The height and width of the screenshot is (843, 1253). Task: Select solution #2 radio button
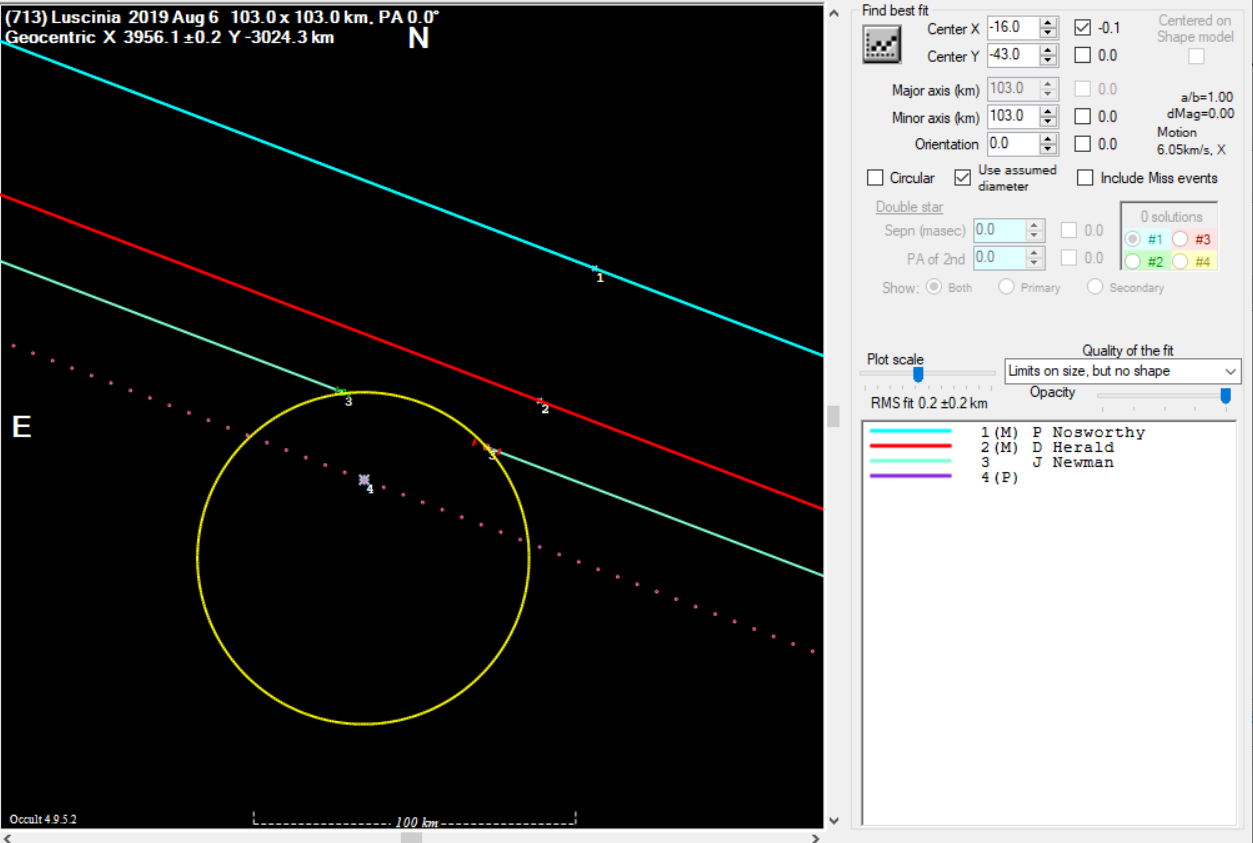(x=1133, y=262)
